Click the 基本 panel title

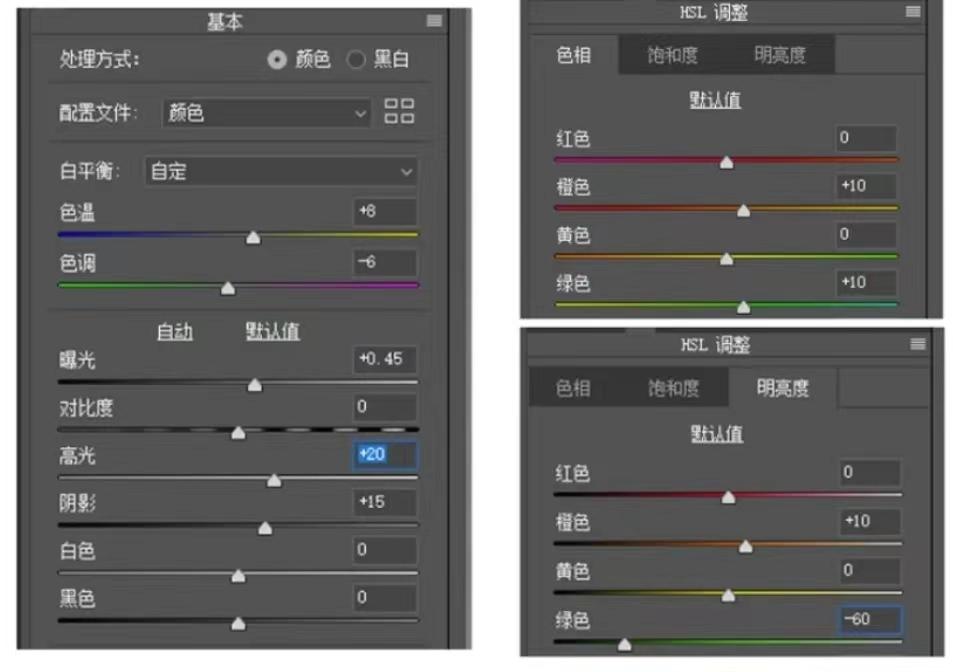[225, 21]
